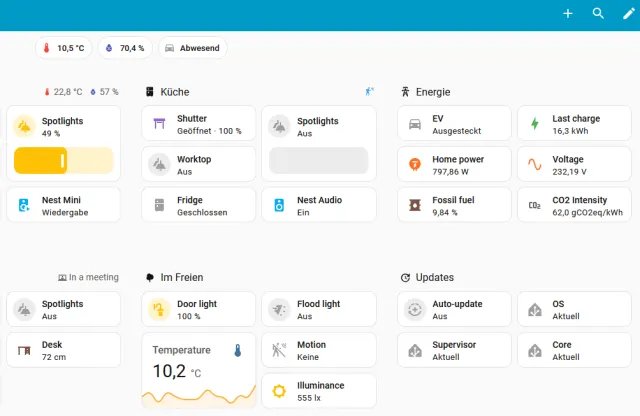
Task: Adjust the yellow Spotlights brightness slider
Action: click(64, 160)
